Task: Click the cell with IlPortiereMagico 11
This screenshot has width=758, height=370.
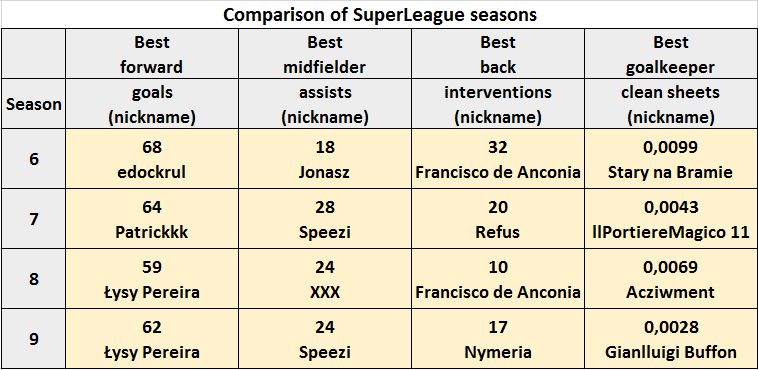Action: [671, 219]
